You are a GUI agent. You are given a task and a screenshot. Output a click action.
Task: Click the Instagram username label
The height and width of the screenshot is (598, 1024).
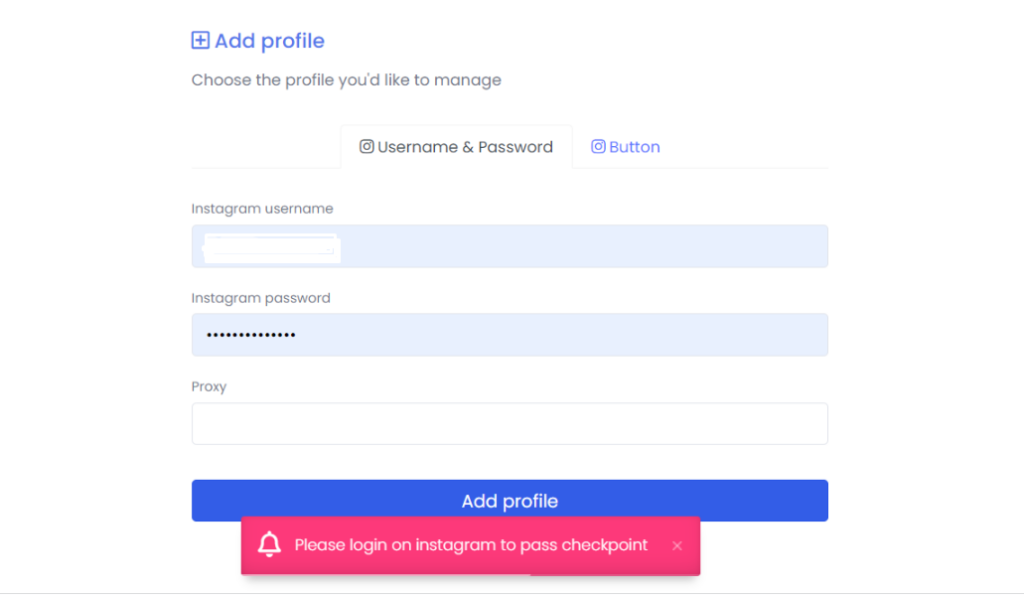coord(262,208)
